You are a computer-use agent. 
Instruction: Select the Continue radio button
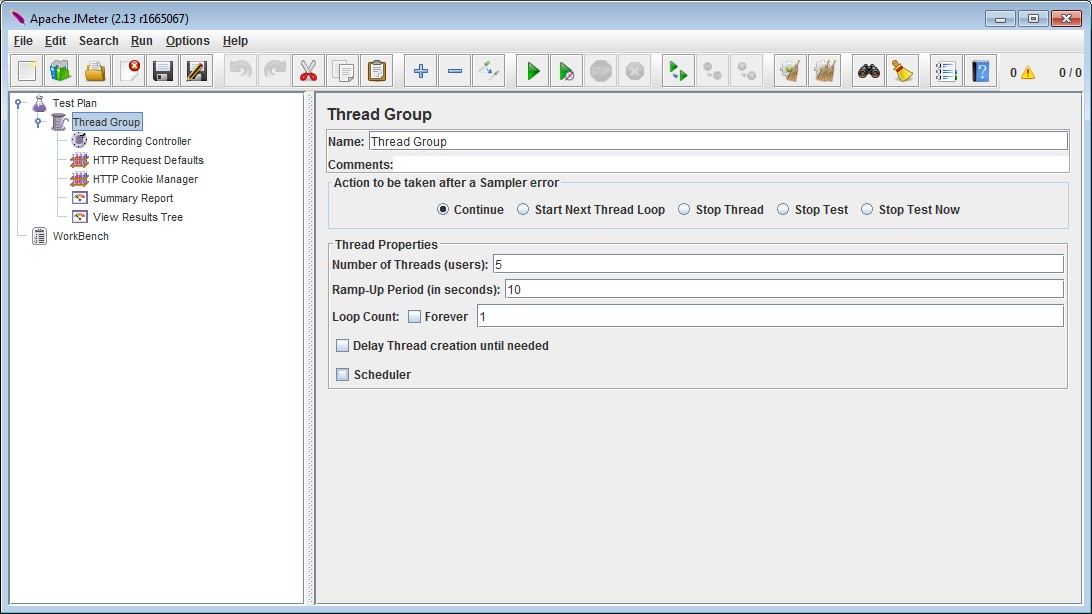click(443, 210)
